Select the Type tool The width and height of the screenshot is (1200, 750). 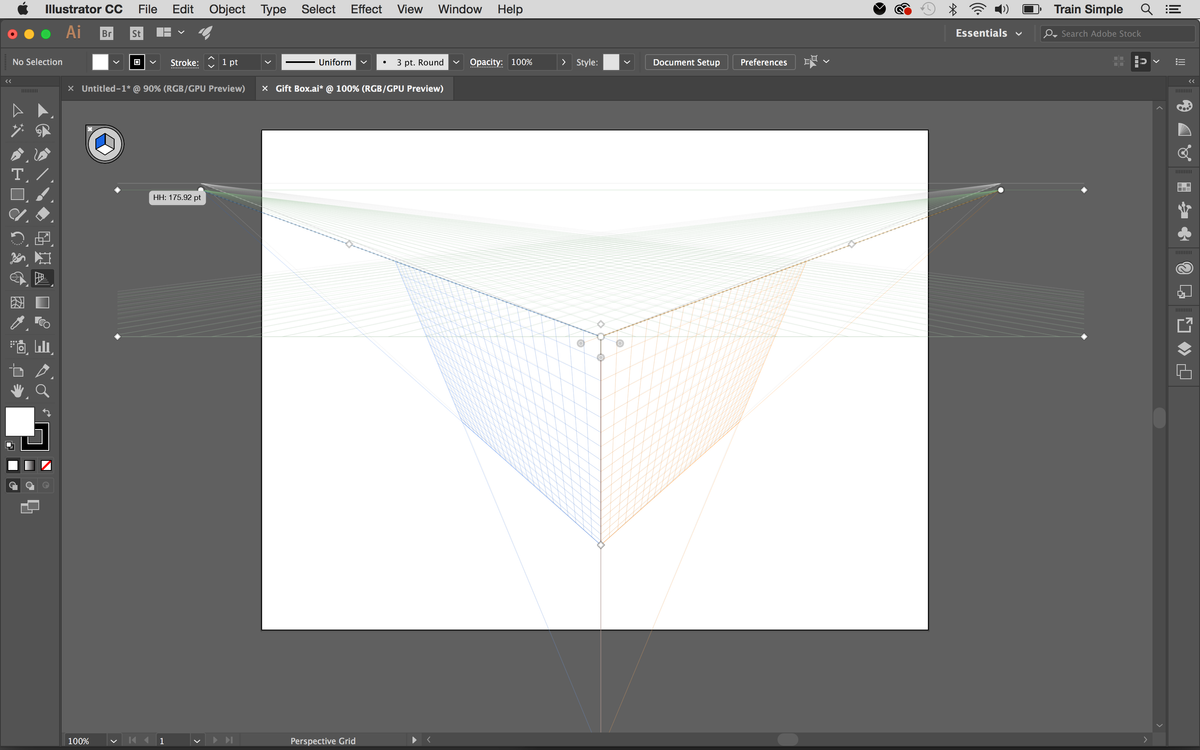click(x=17, y=174)
